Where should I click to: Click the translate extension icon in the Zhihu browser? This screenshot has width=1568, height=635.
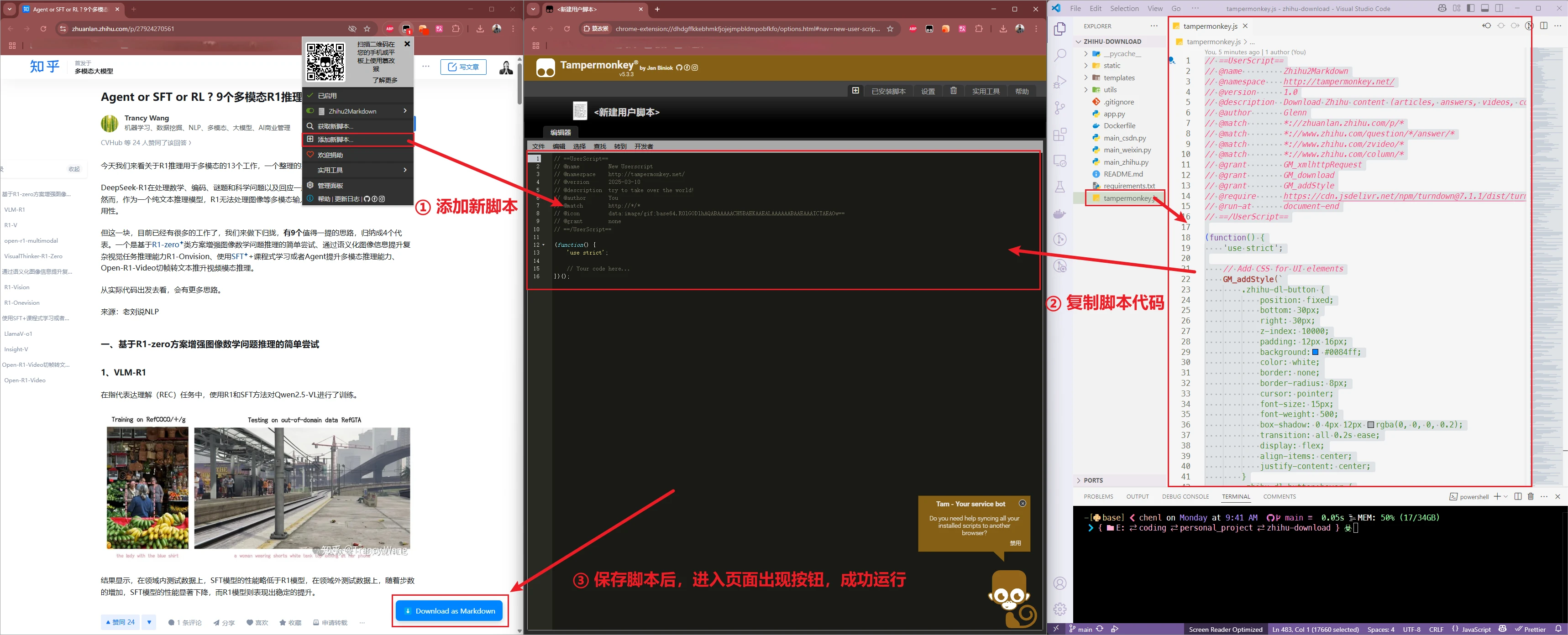coord(439,29)
